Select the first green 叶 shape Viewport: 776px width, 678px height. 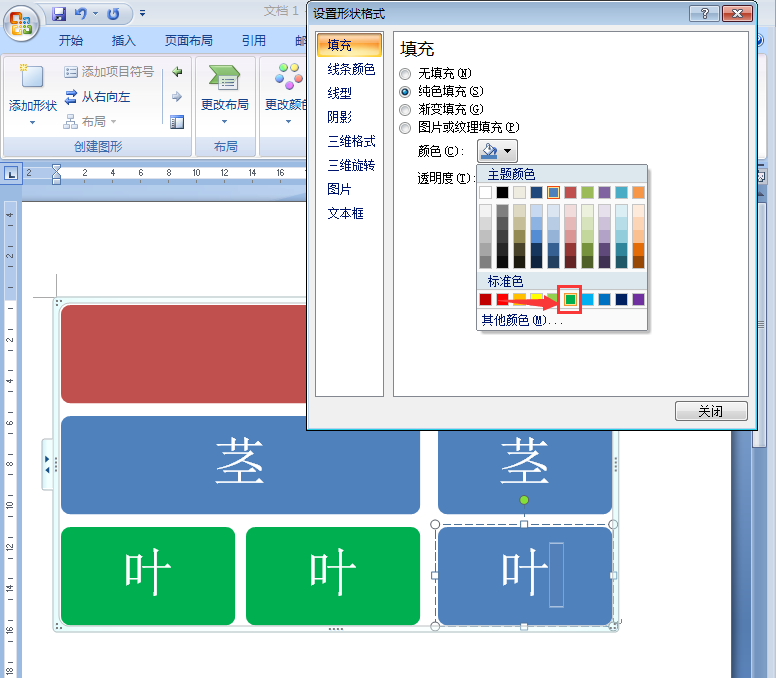point(148,576)
